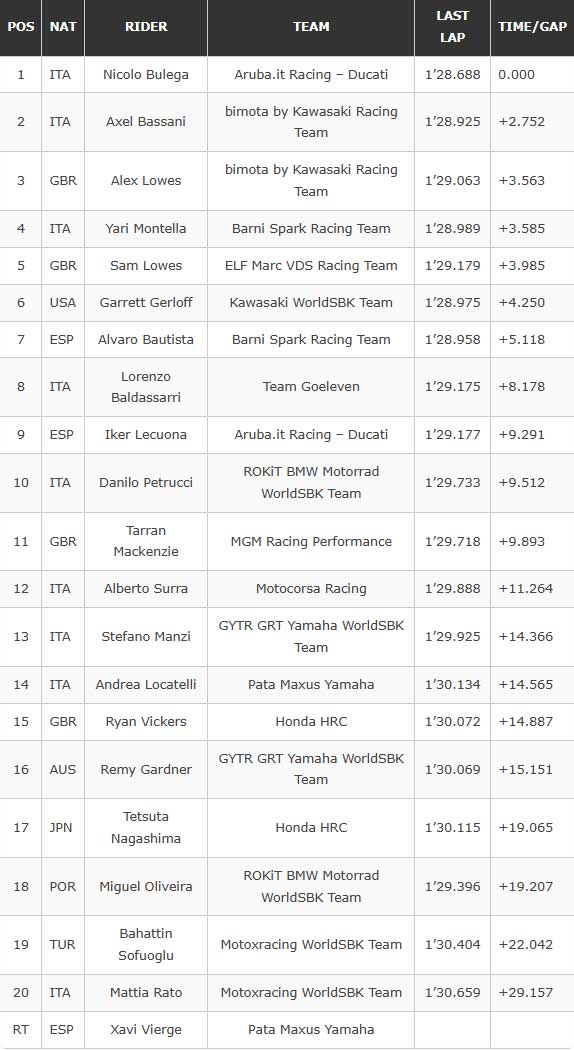Click Miguel Oliveira's last lap 1'29.396
This screenshot has width=574, height=1050.
[x=452, y=886]
